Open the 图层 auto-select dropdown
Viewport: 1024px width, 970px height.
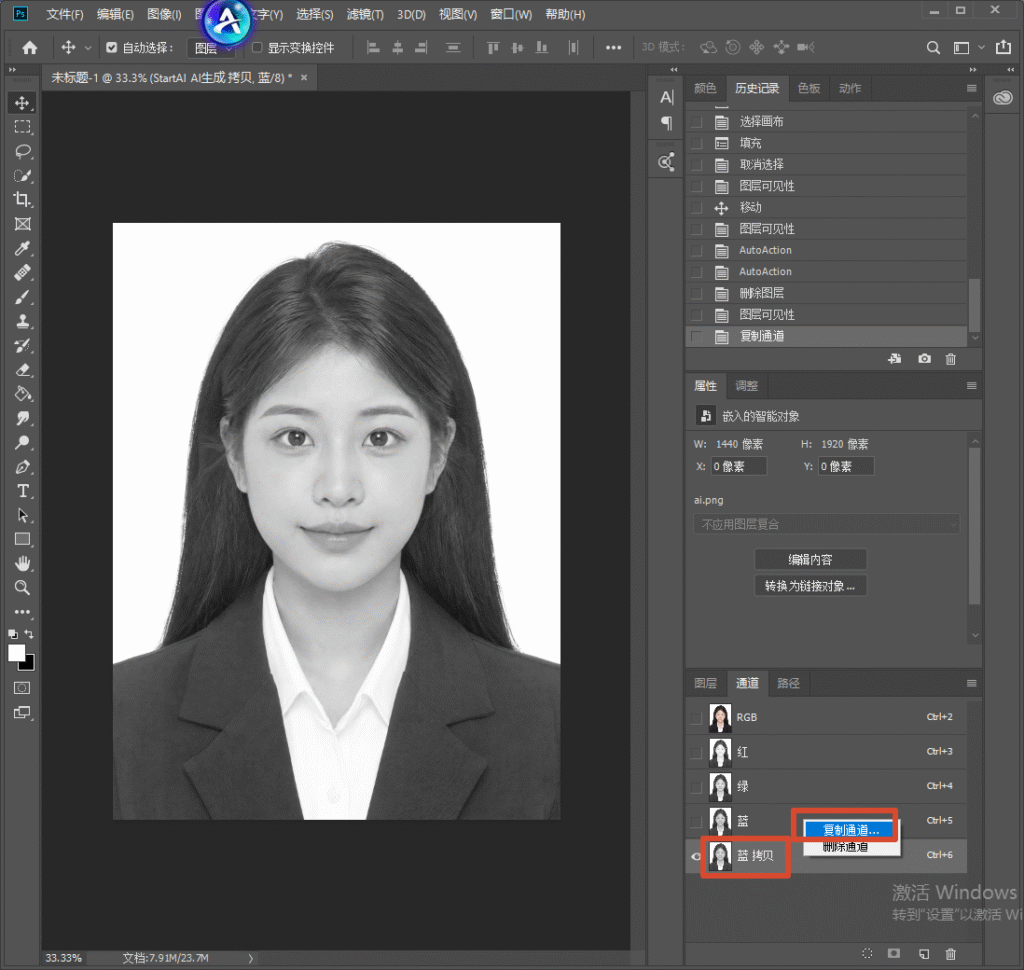pos(211,48)
